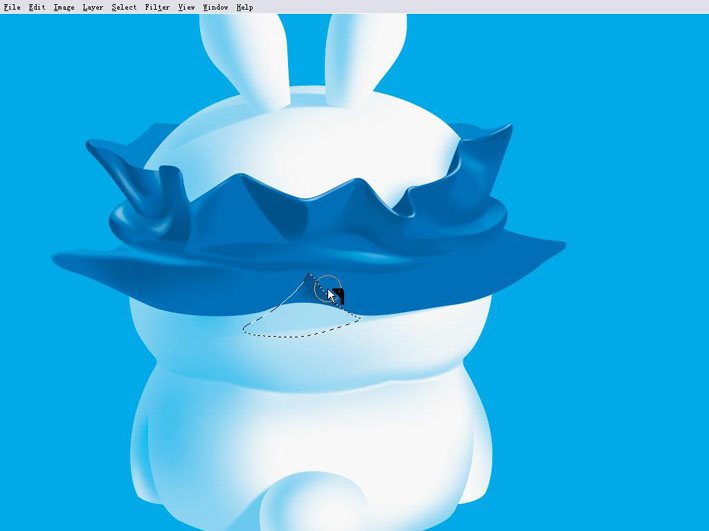This screenshot has height=531, width=709.
Task: Open the Filter menu
Action: pos(157,7)
